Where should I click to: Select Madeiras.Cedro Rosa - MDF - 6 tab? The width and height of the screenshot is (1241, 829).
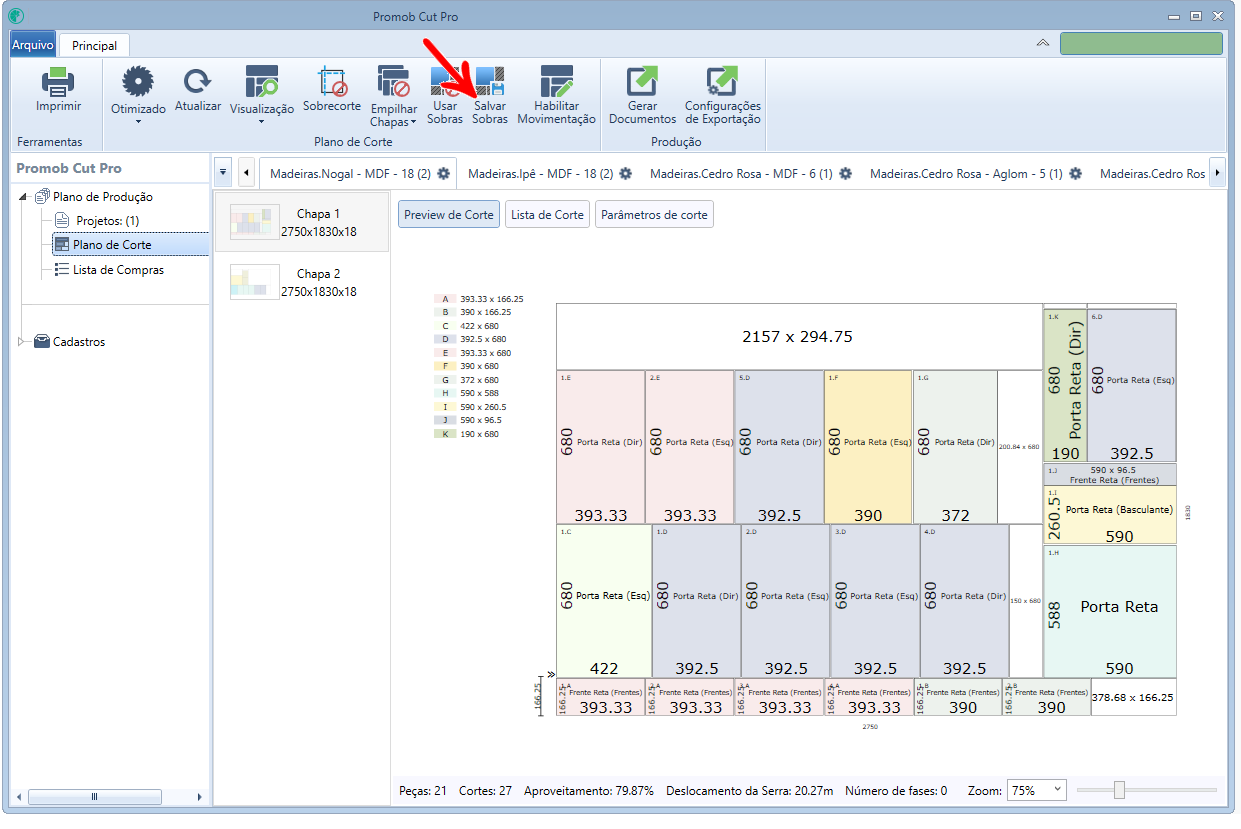[x=750, y=173]
